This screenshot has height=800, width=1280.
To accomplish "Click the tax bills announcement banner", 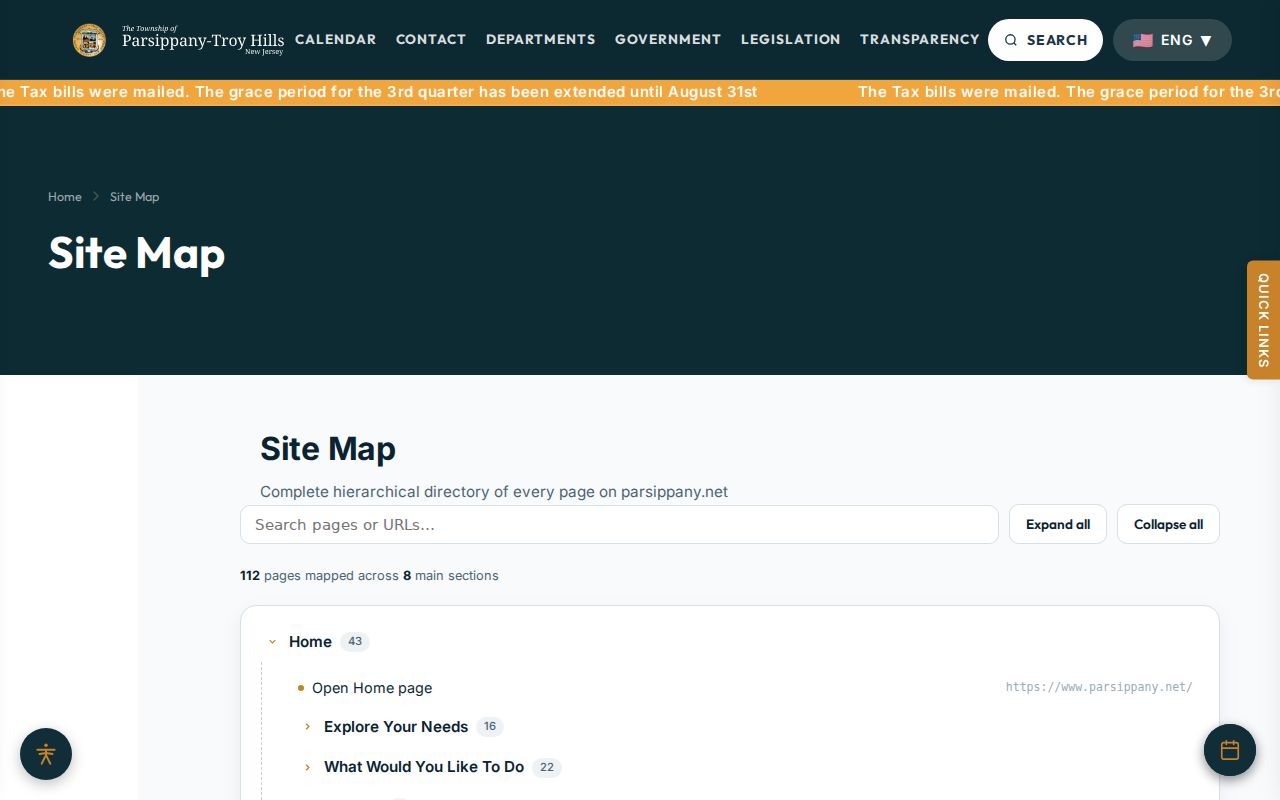I will pos(640,92).
